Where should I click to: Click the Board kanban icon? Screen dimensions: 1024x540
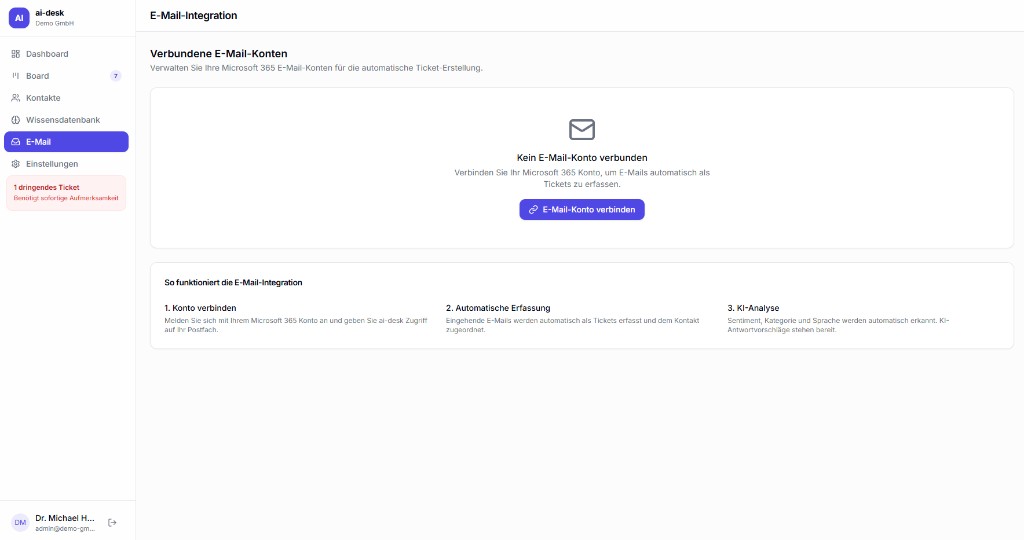(15, 76)
